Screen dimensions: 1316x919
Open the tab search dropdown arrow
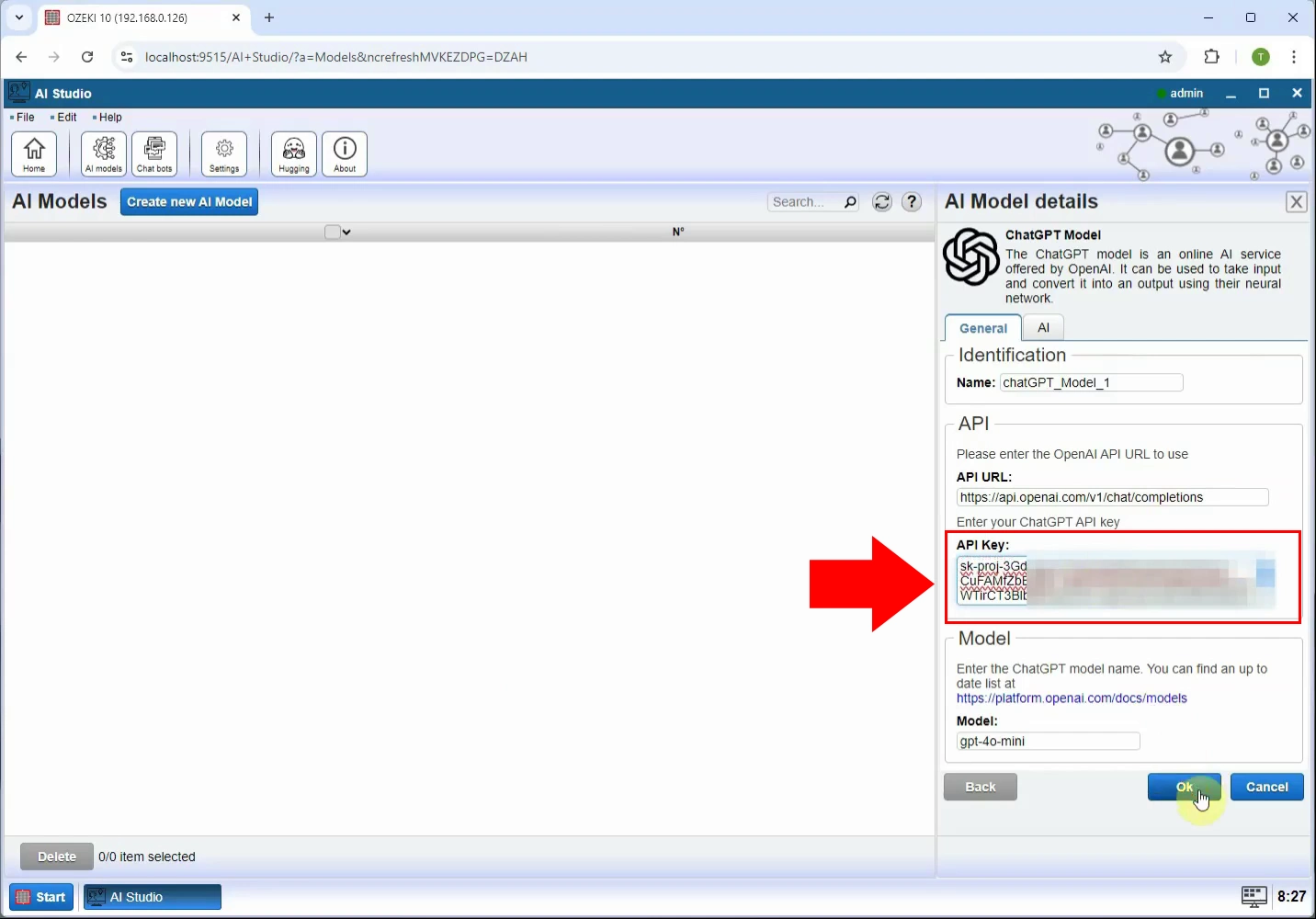(19, 17)
